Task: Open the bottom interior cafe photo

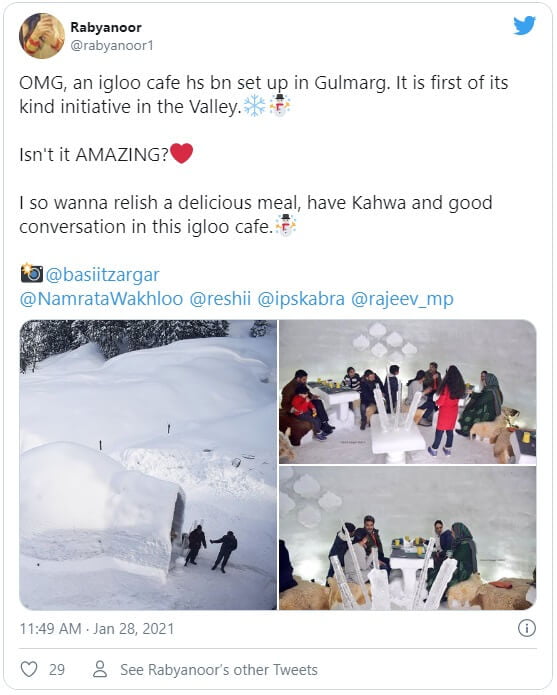Action: click(x=407, y=538)
